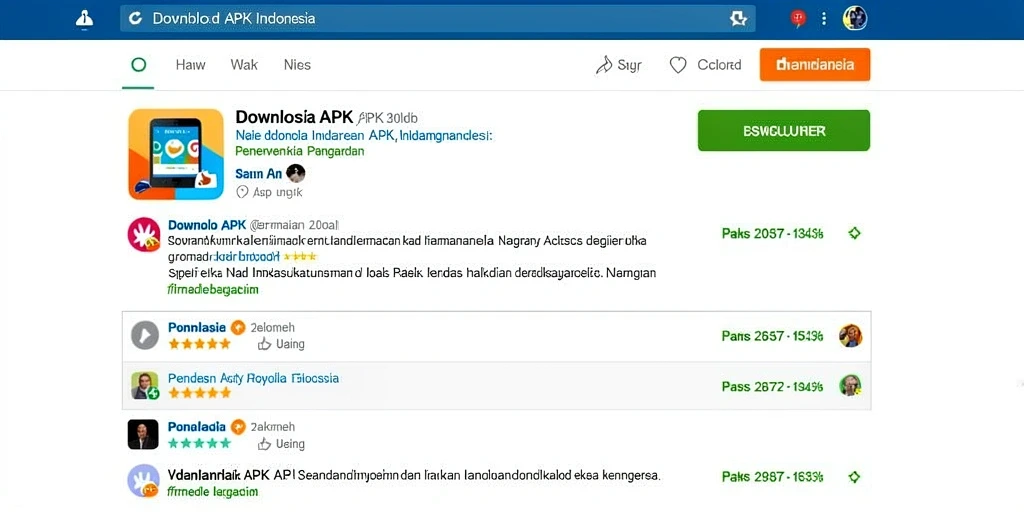This screenshot has height=512, width=1024.
Task: Click the green diamond icon beside Paks 2057
Action: click(854, 233)
